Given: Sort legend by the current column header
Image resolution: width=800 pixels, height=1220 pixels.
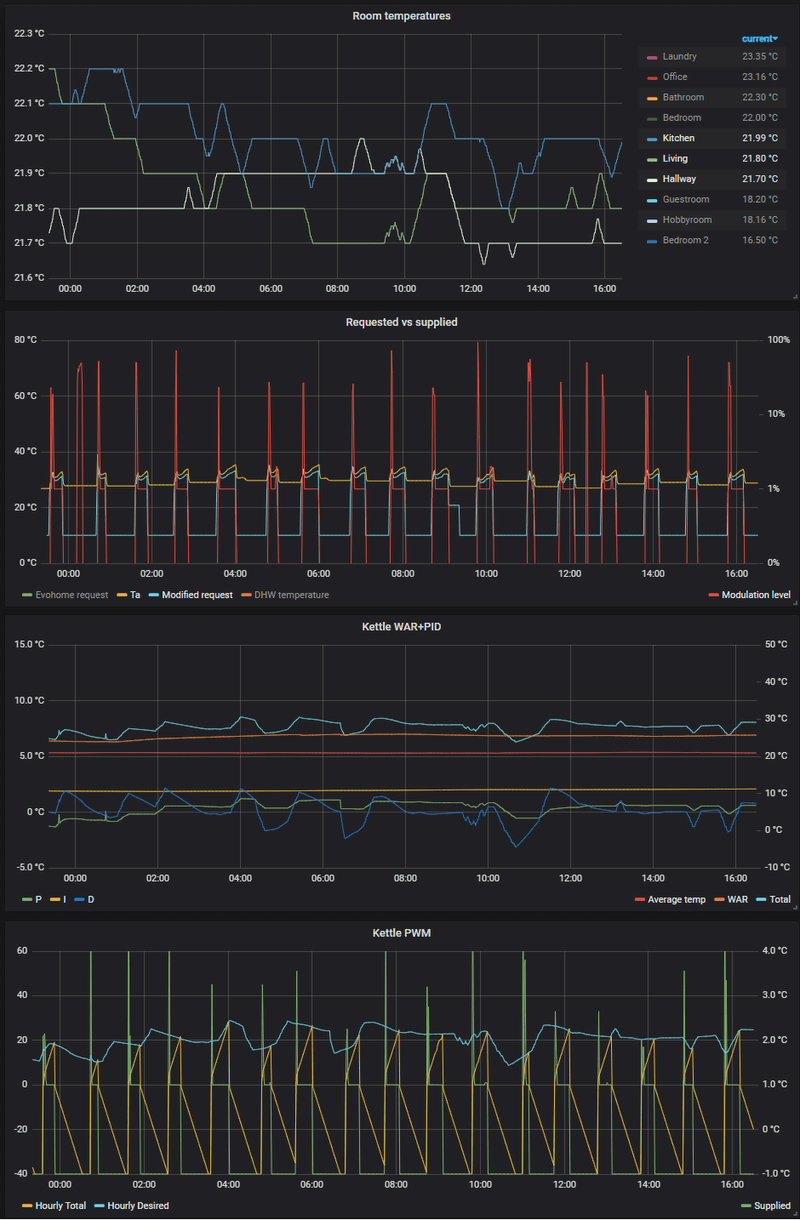Looking at the screenshot, I should pos(760,38).
